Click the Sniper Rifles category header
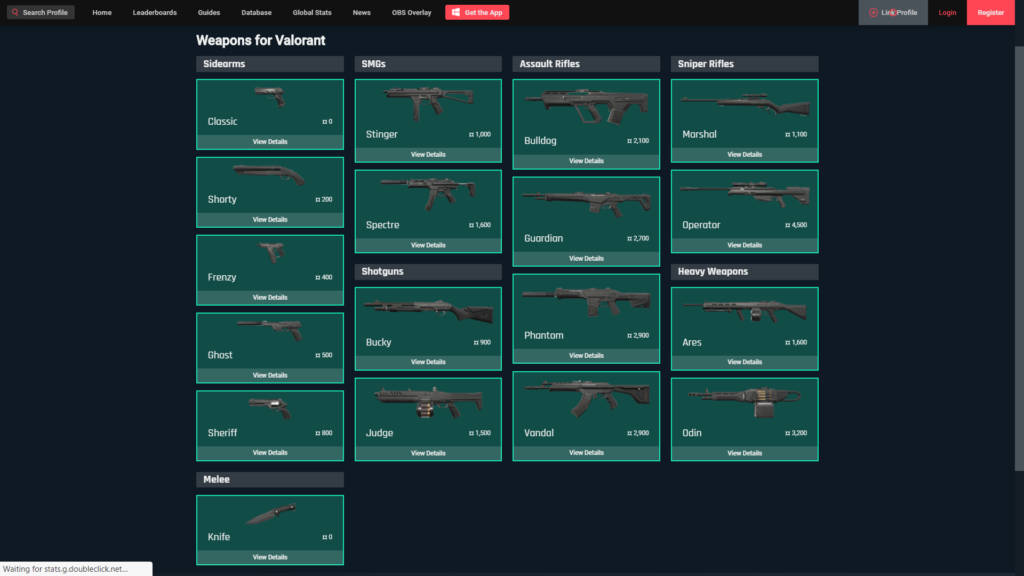Screen dimensions: 1024x576 pos(744,64)
